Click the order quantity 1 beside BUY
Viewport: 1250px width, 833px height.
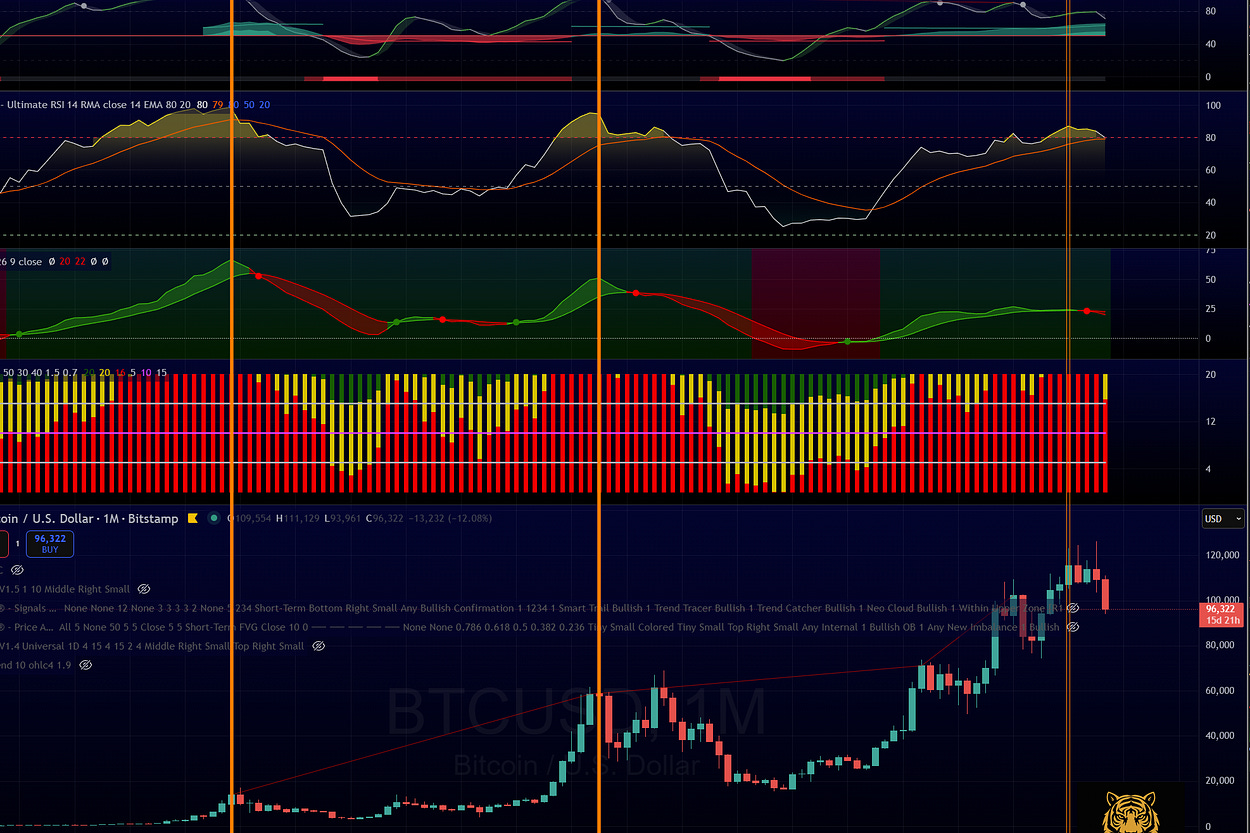pos(17,544)
